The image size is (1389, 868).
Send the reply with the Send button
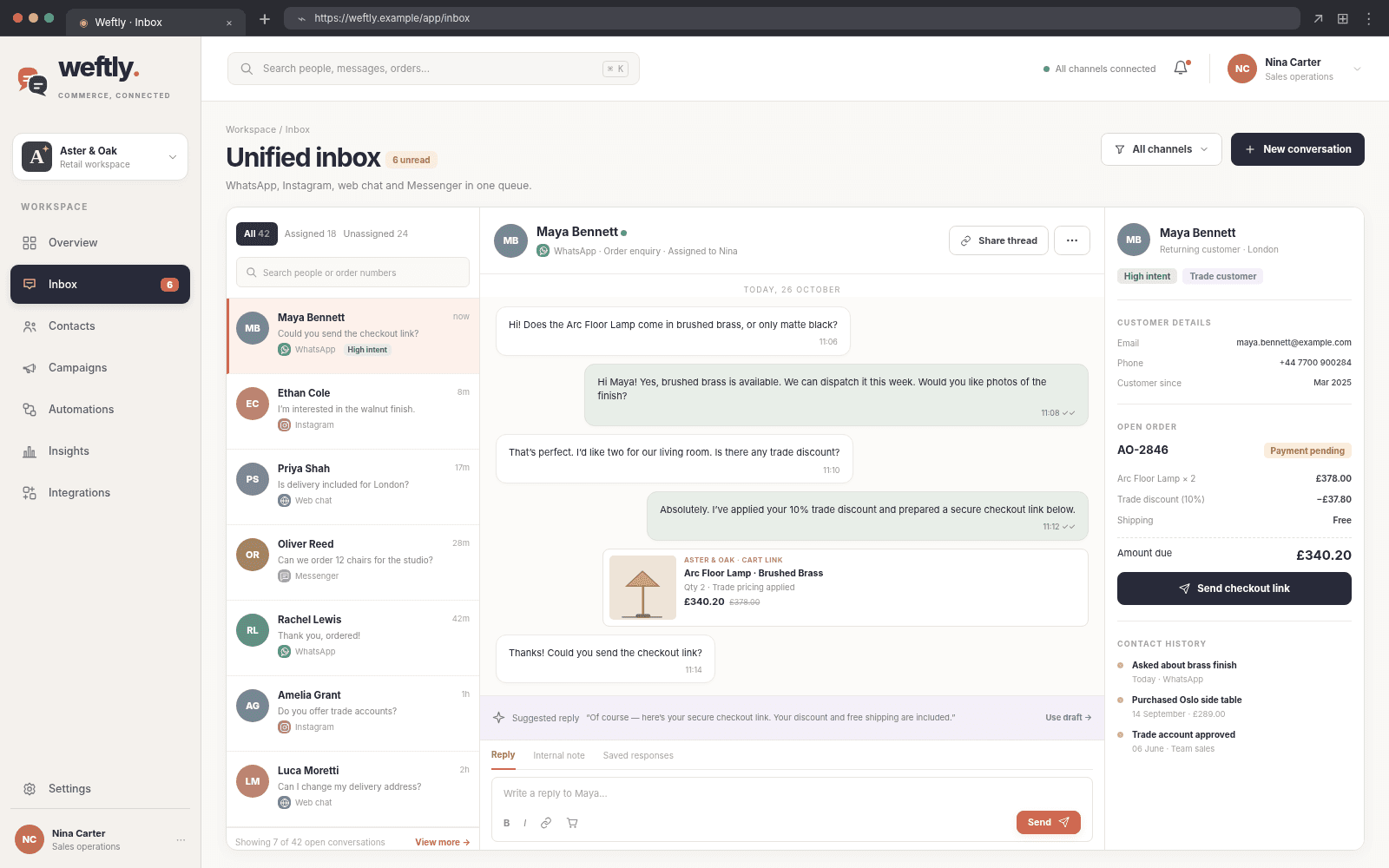coord(1049,822)
